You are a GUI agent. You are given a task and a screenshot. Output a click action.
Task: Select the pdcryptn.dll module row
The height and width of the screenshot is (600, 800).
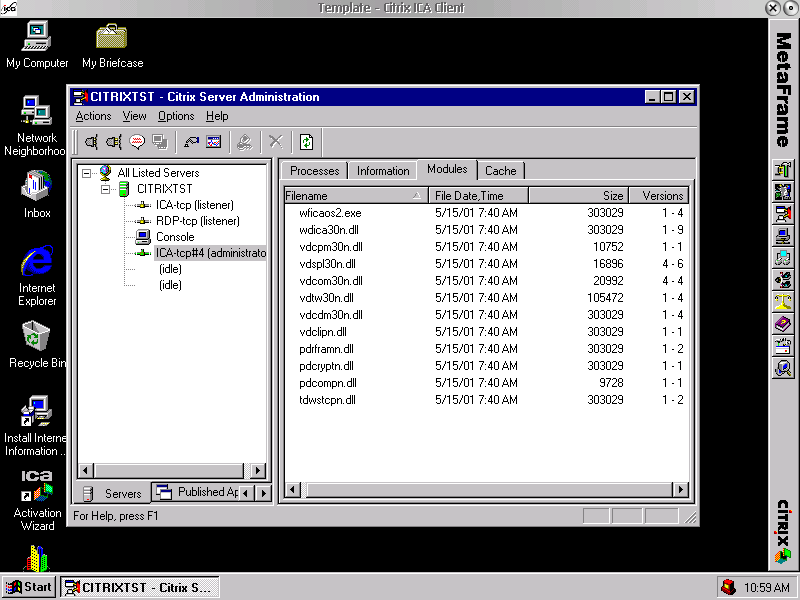[486, 366]
